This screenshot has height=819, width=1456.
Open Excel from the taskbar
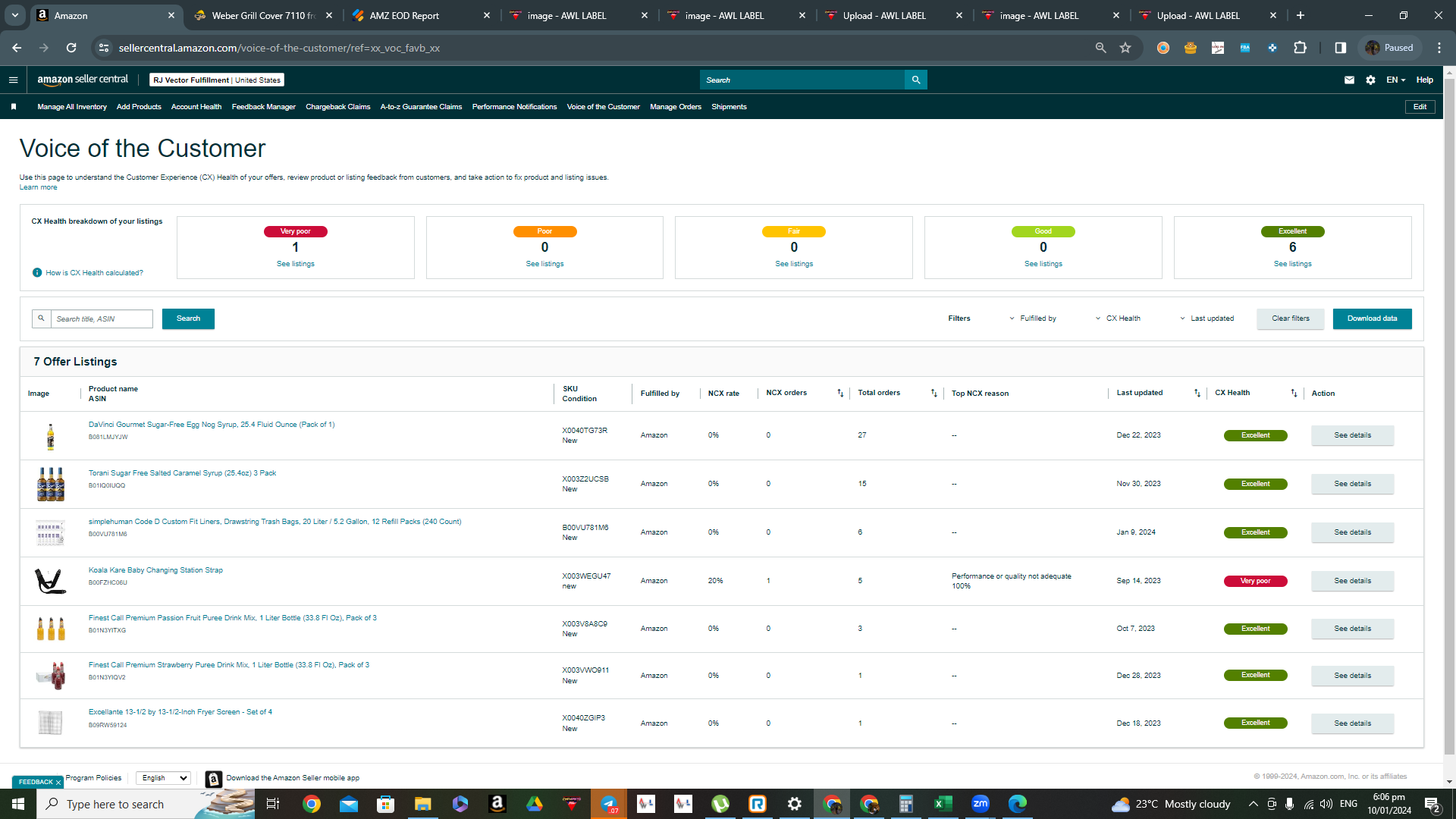(x=943, y=804)
